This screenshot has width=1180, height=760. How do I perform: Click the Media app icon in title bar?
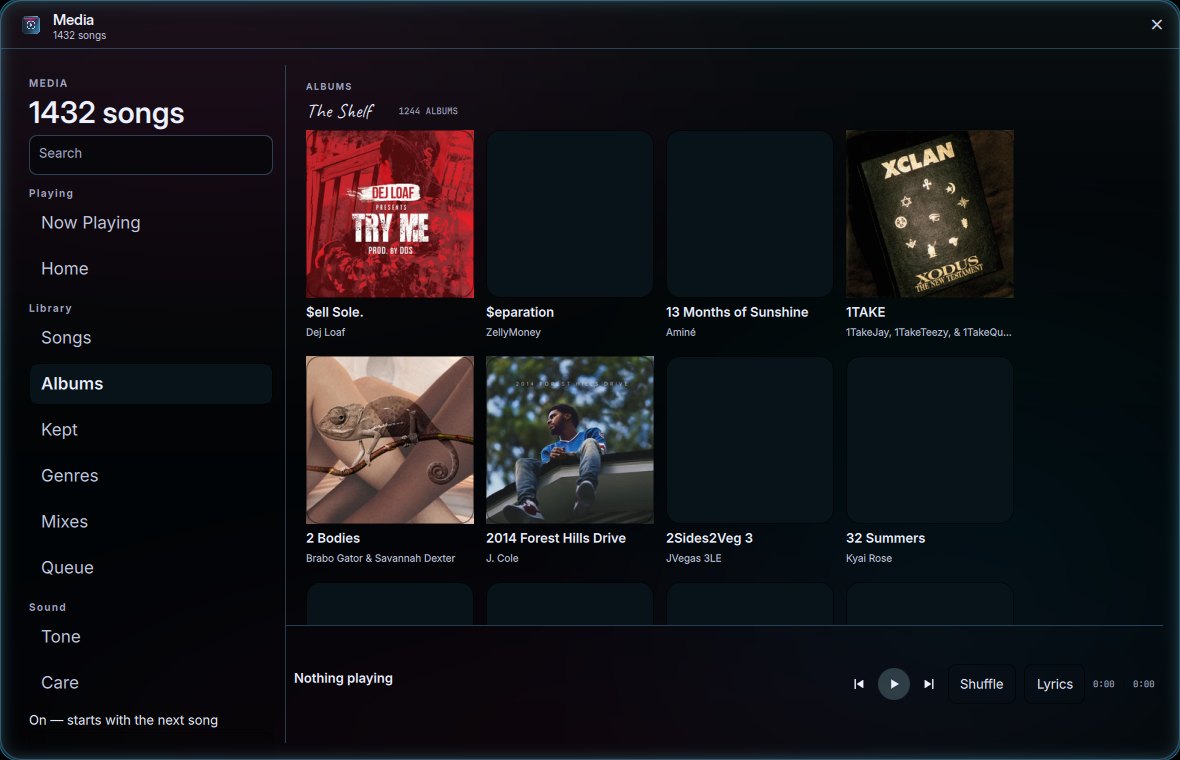pos(31,25)
